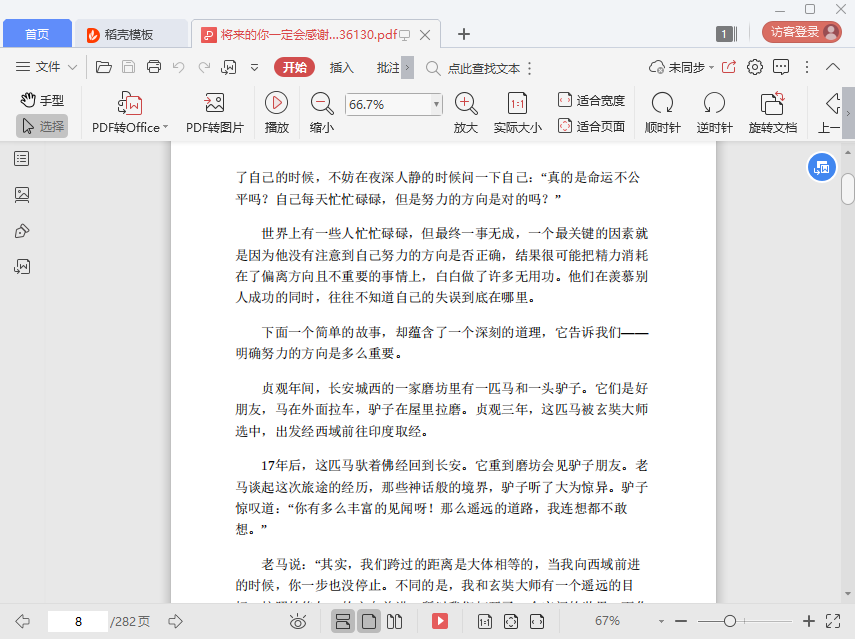Viewport: 855px width, 639px height.
Task: Switch to the hand tool (手型)
Action: 42,100
